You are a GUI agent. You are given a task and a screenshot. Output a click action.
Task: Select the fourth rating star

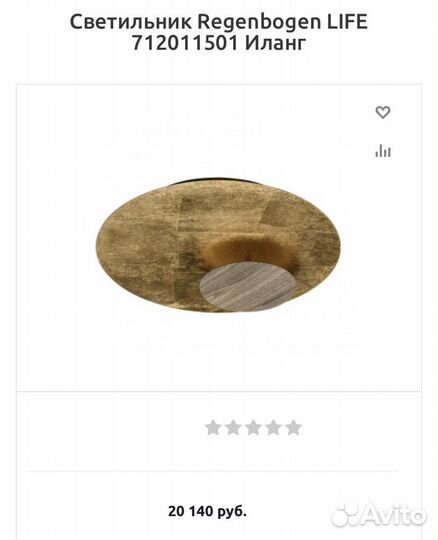click(x=273, y=428)
